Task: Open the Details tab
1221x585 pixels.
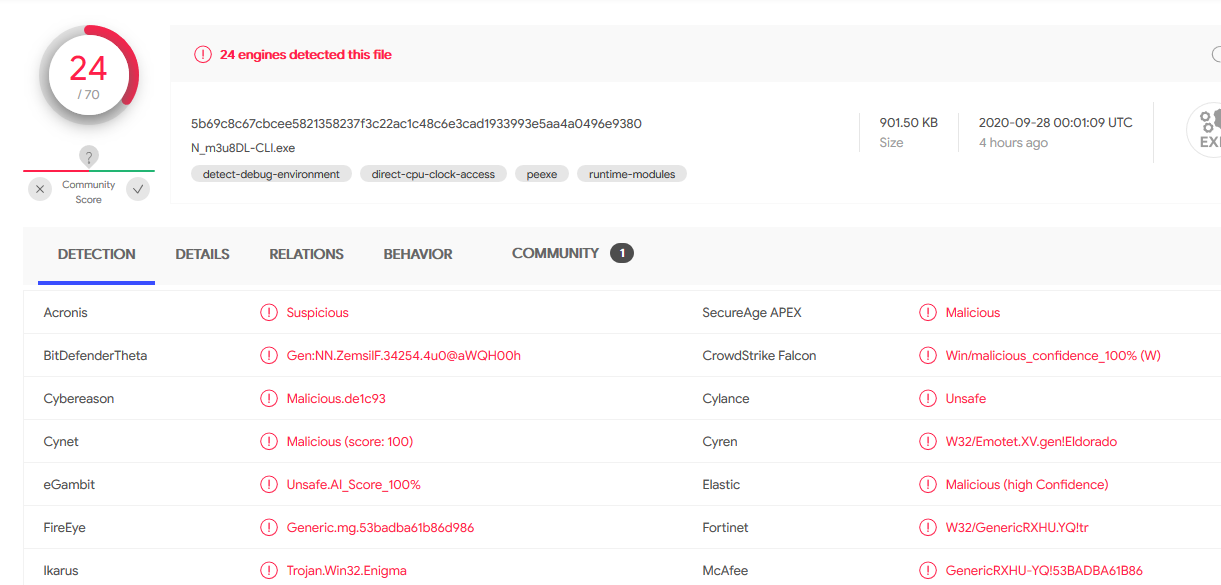Action: [x=202, y=254]
